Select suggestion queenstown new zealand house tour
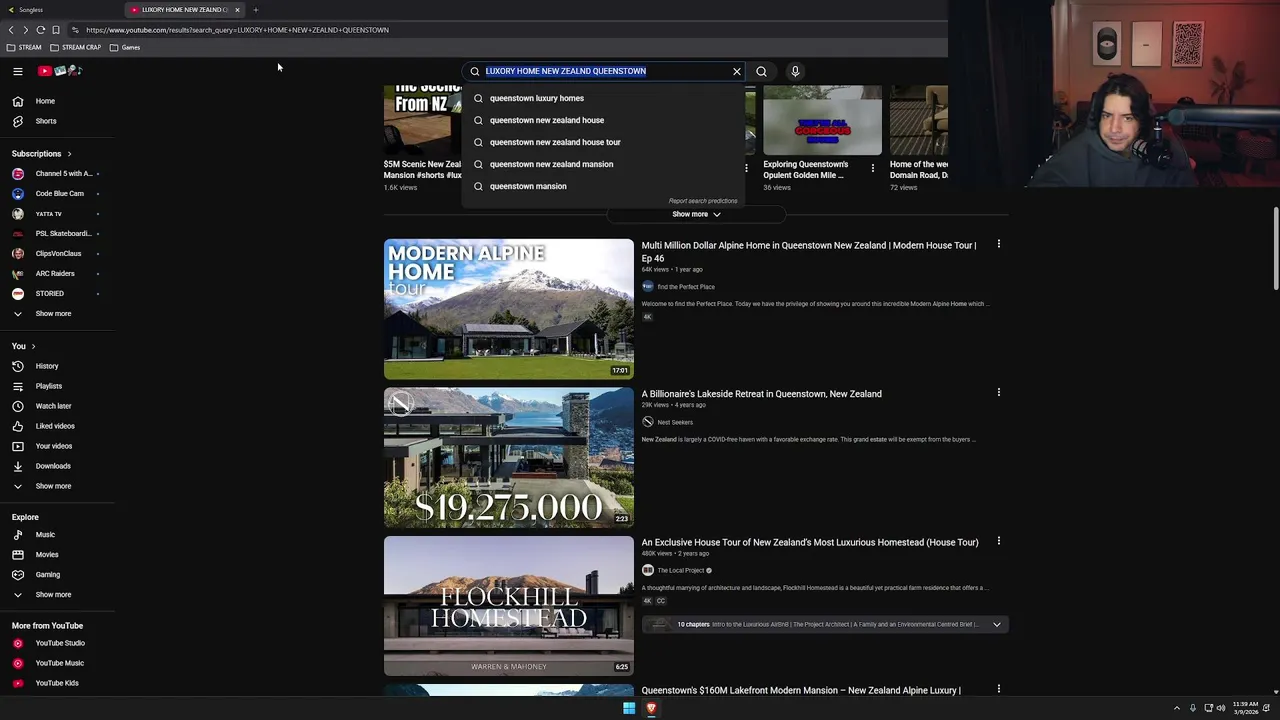1280x720 pixels. pyautogui.click(x=604, y=142)
